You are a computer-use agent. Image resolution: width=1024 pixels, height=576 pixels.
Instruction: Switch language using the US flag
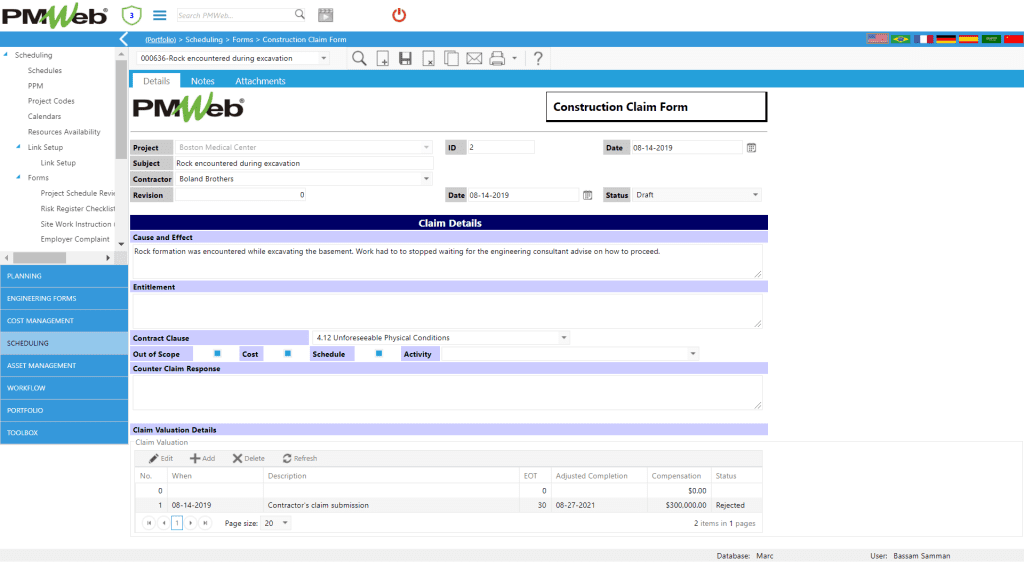click(878, 39)
